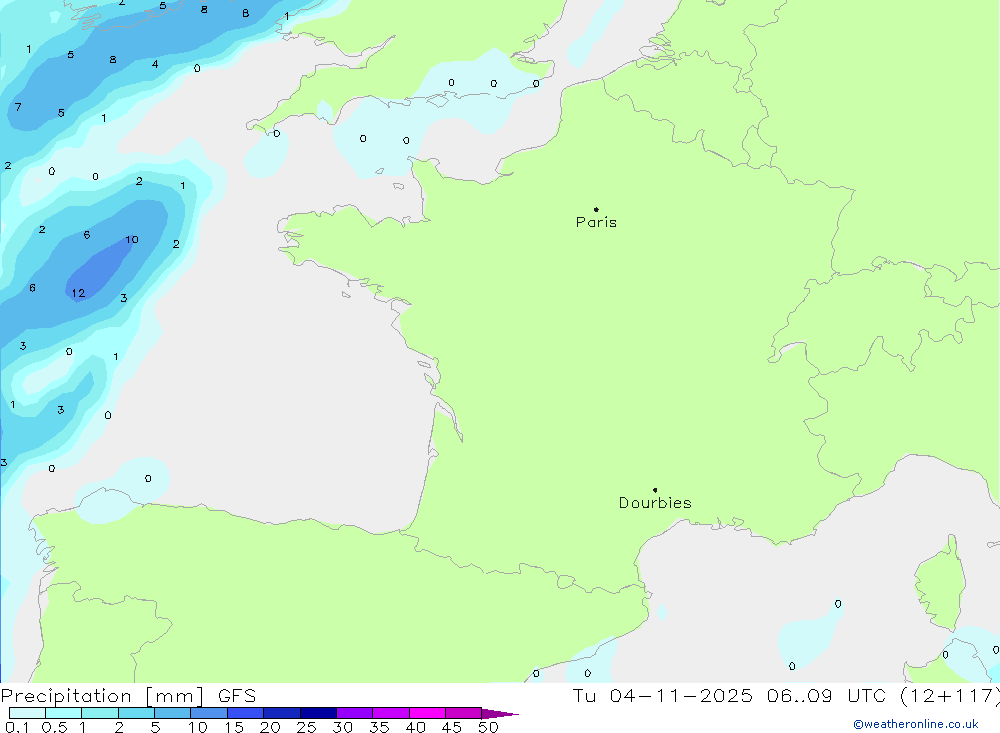Click the '06..09 UTC' time text
The width and height of the screenshot is (1000, 733).
(827, 696)
